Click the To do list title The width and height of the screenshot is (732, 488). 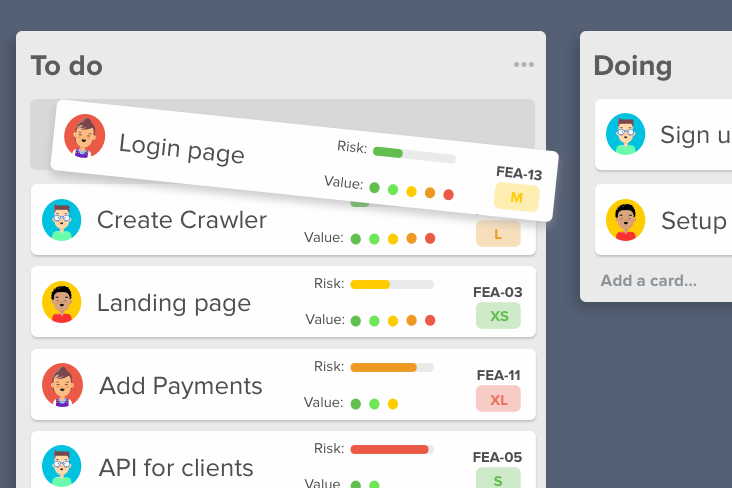[x=67, y=65]
